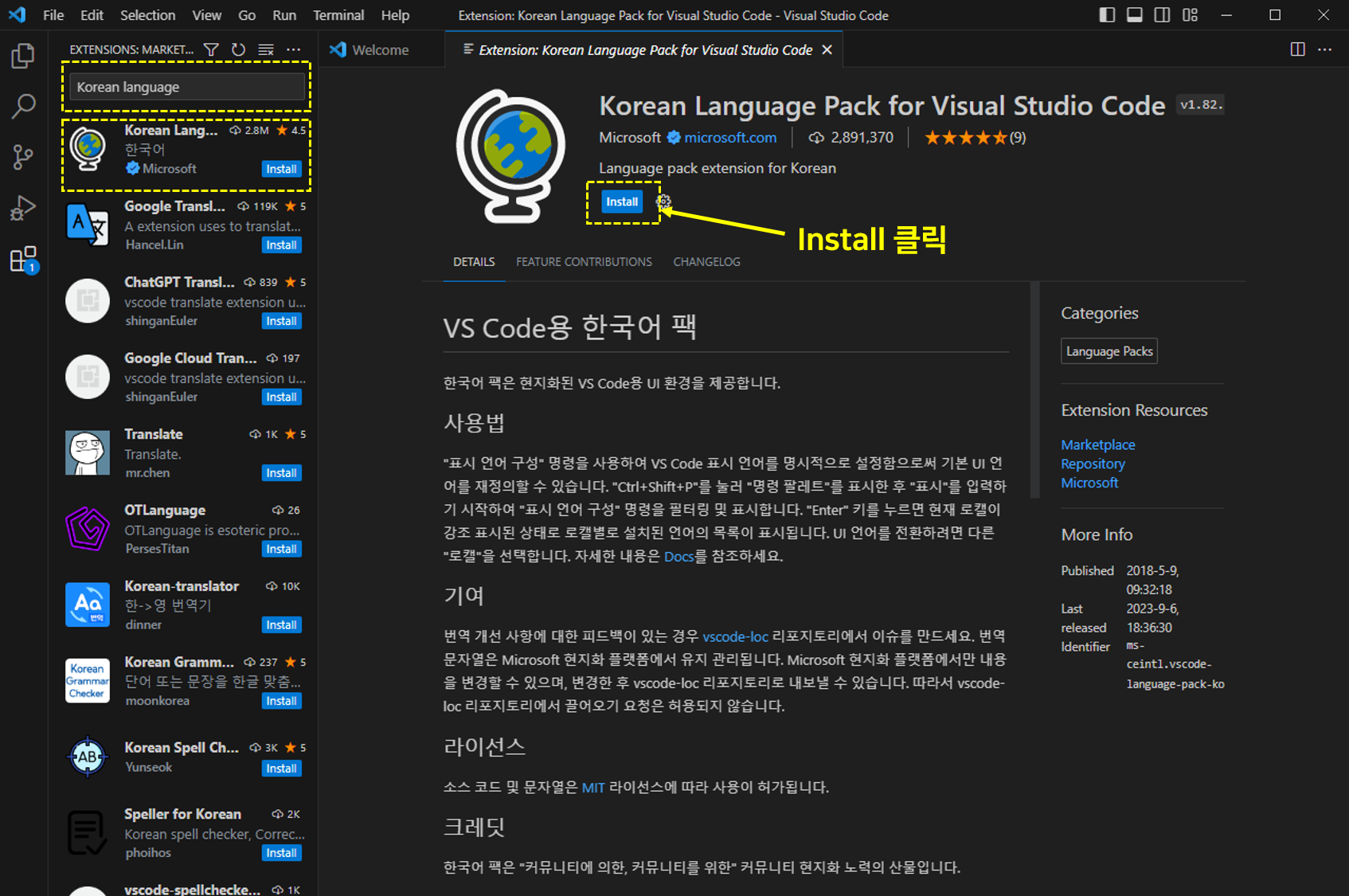This screenshot has height=896, width=1349.
Task: Toggle panel layout icon
Action: [x=1135, y=15]
